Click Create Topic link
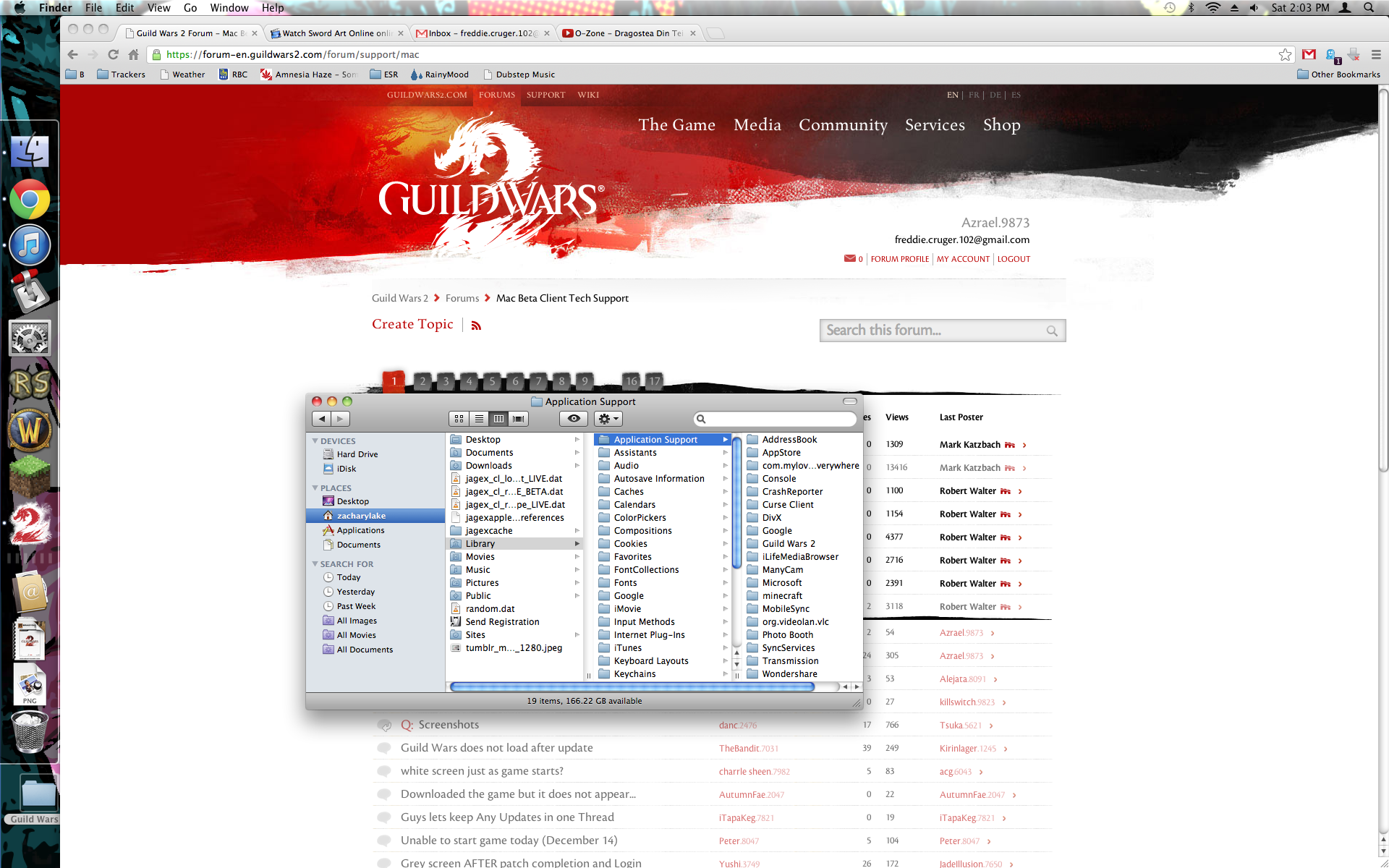This screenshot has width=1389, height=868. 412,324
